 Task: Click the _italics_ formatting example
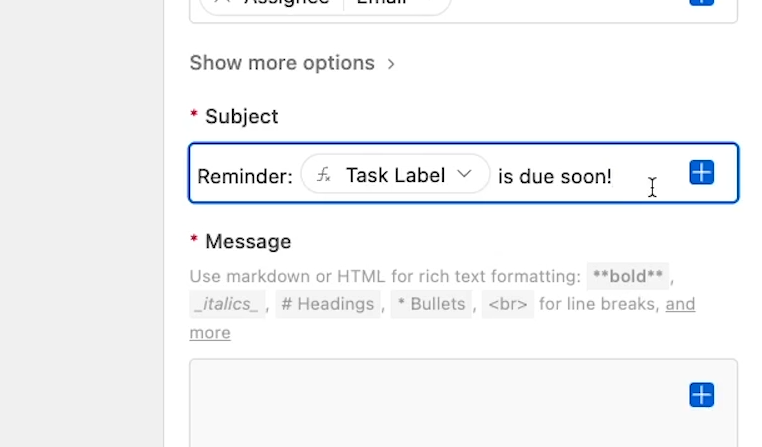click(x=227, y=304)
